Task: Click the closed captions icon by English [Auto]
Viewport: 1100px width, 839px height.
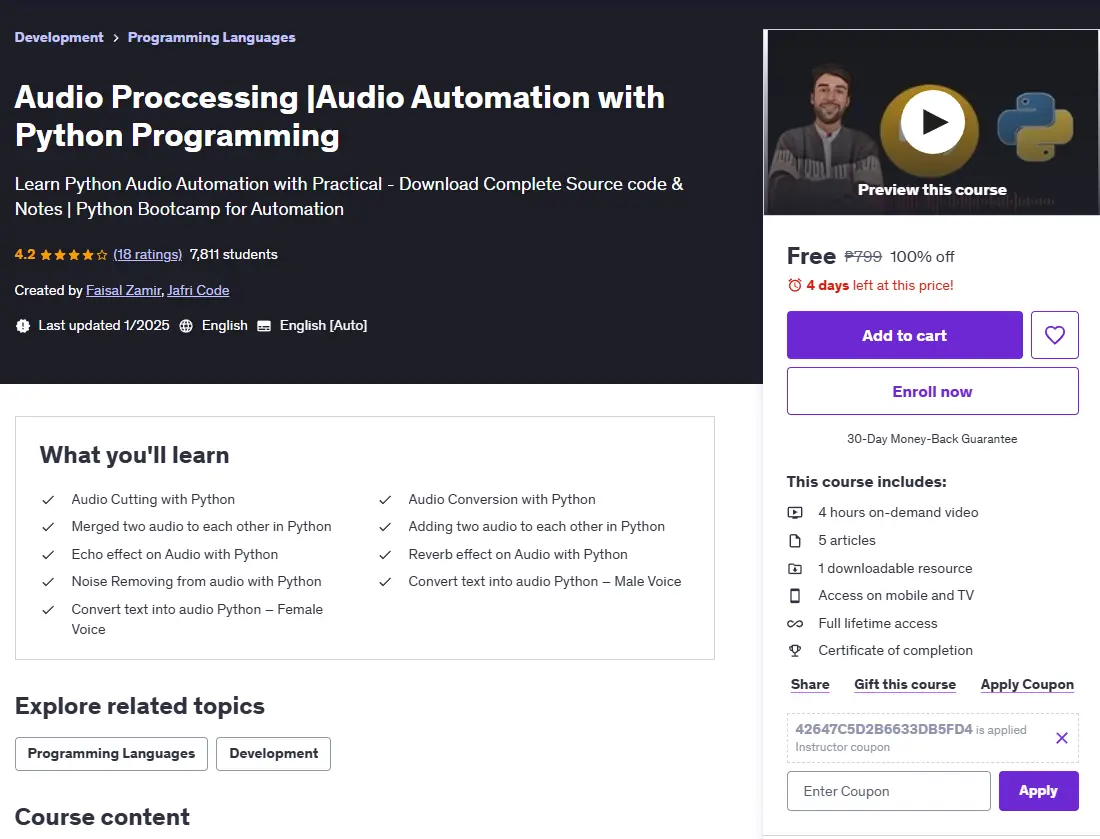Action: [264, 325]
